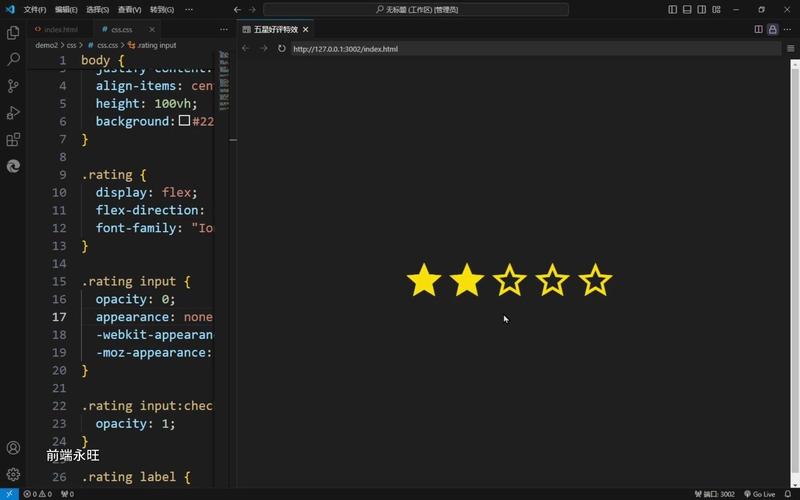The height and width of the screenshot is (500, 800).
Task: Switch to the index.html editor tab
Action: pos(60,29)
